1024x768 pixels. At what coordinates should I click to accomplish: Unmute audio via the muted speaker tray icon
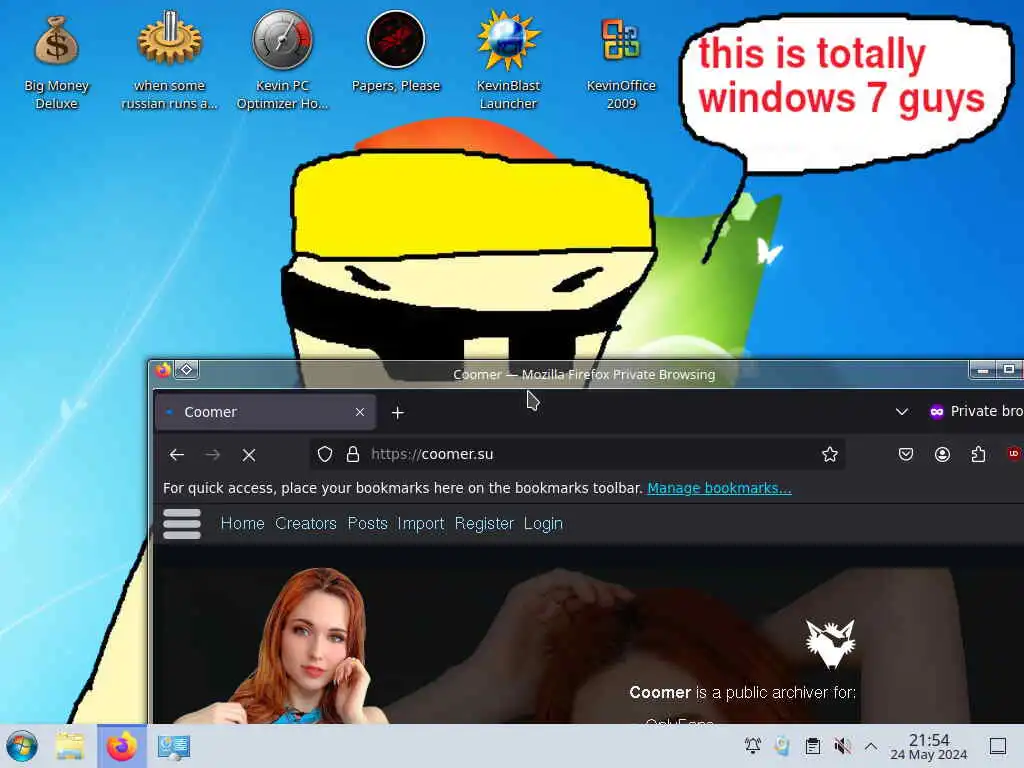(x=842, y=746)
